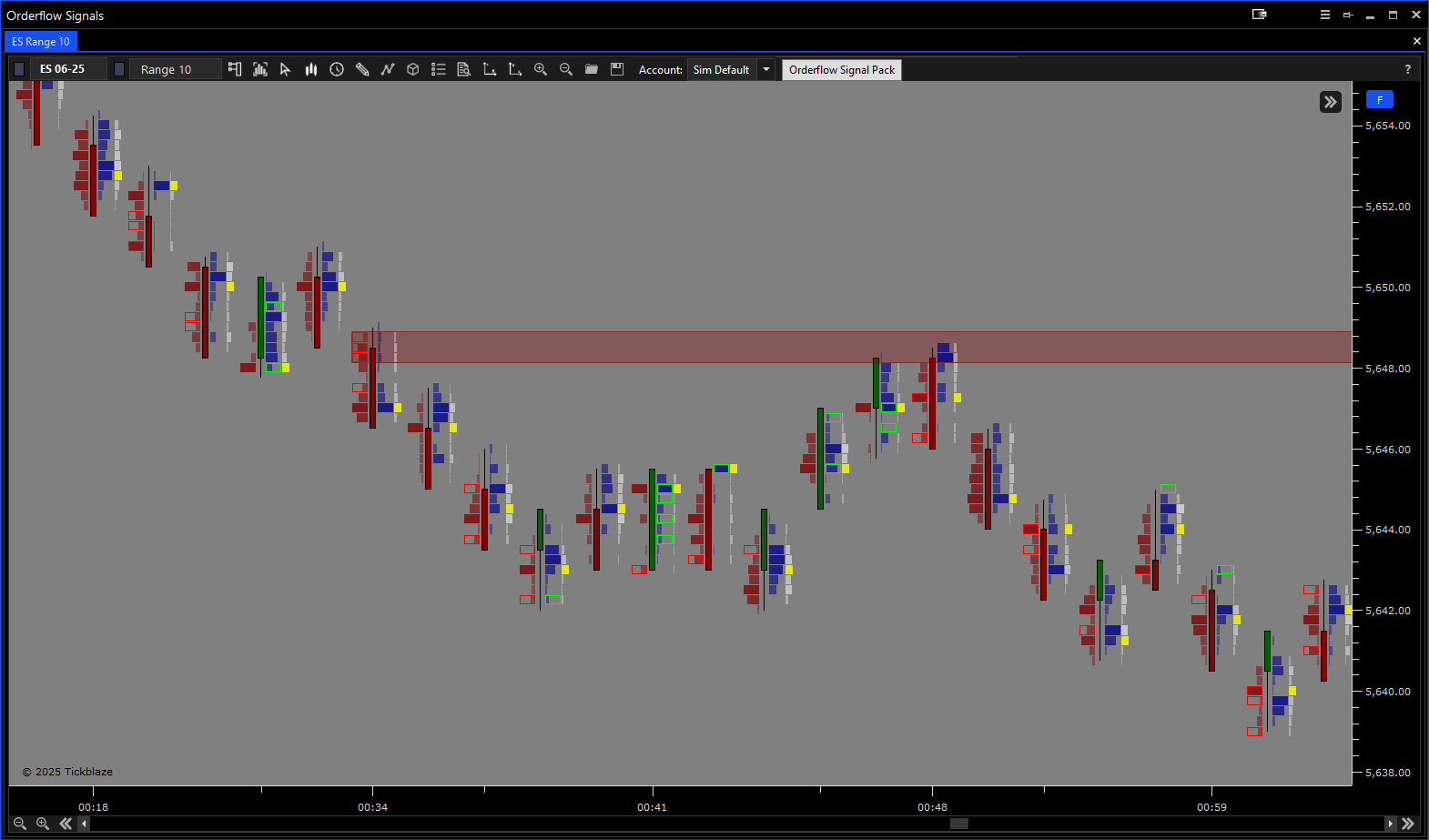Zoom out with bottom-left magnifier minus
The width and height of the screenshot is (1429, 840).
19,823
